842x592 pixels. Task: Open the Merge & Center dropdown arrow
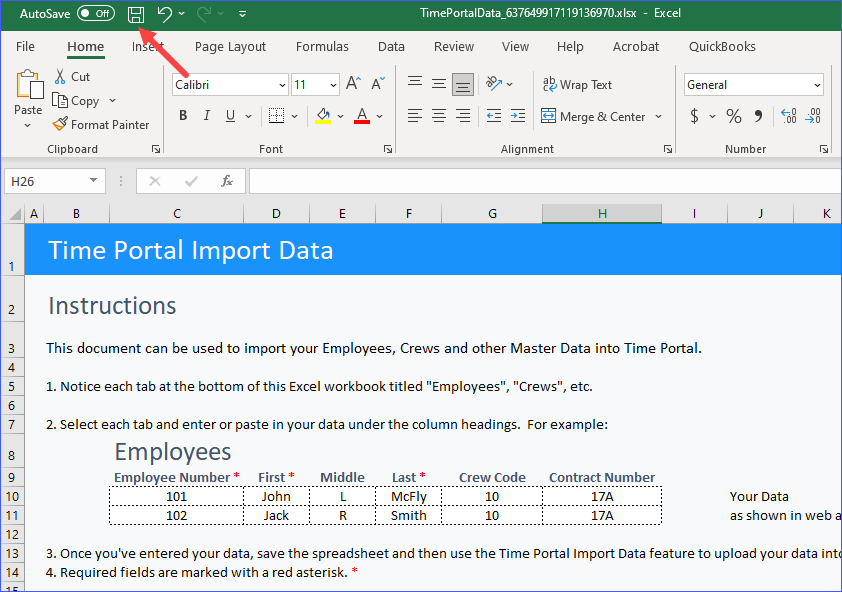point(658,116)
